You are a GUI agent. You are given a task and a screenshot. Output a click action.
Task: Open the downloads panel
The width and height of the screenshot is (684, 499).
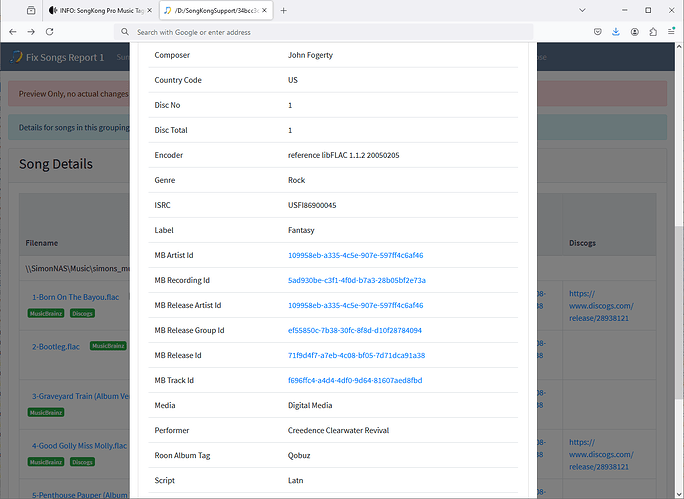click(616, 32)
